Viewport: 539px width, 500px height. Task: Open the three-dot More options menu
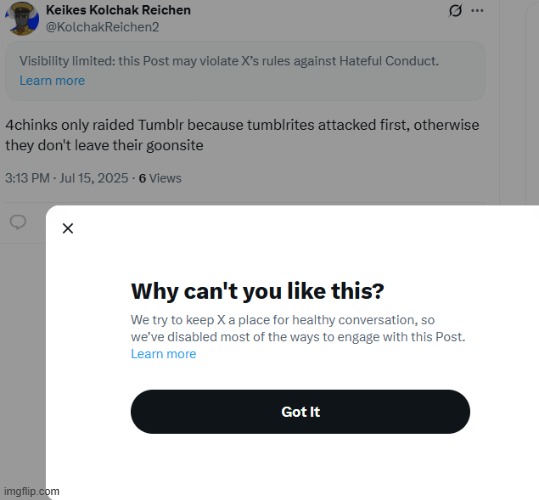coord(477,11)
